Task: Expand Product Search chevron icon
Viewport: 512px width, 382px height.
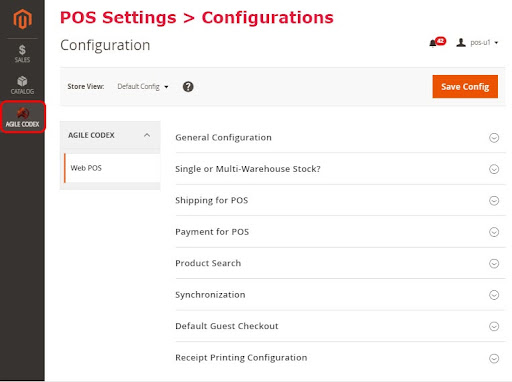Action: click(494, 264)
